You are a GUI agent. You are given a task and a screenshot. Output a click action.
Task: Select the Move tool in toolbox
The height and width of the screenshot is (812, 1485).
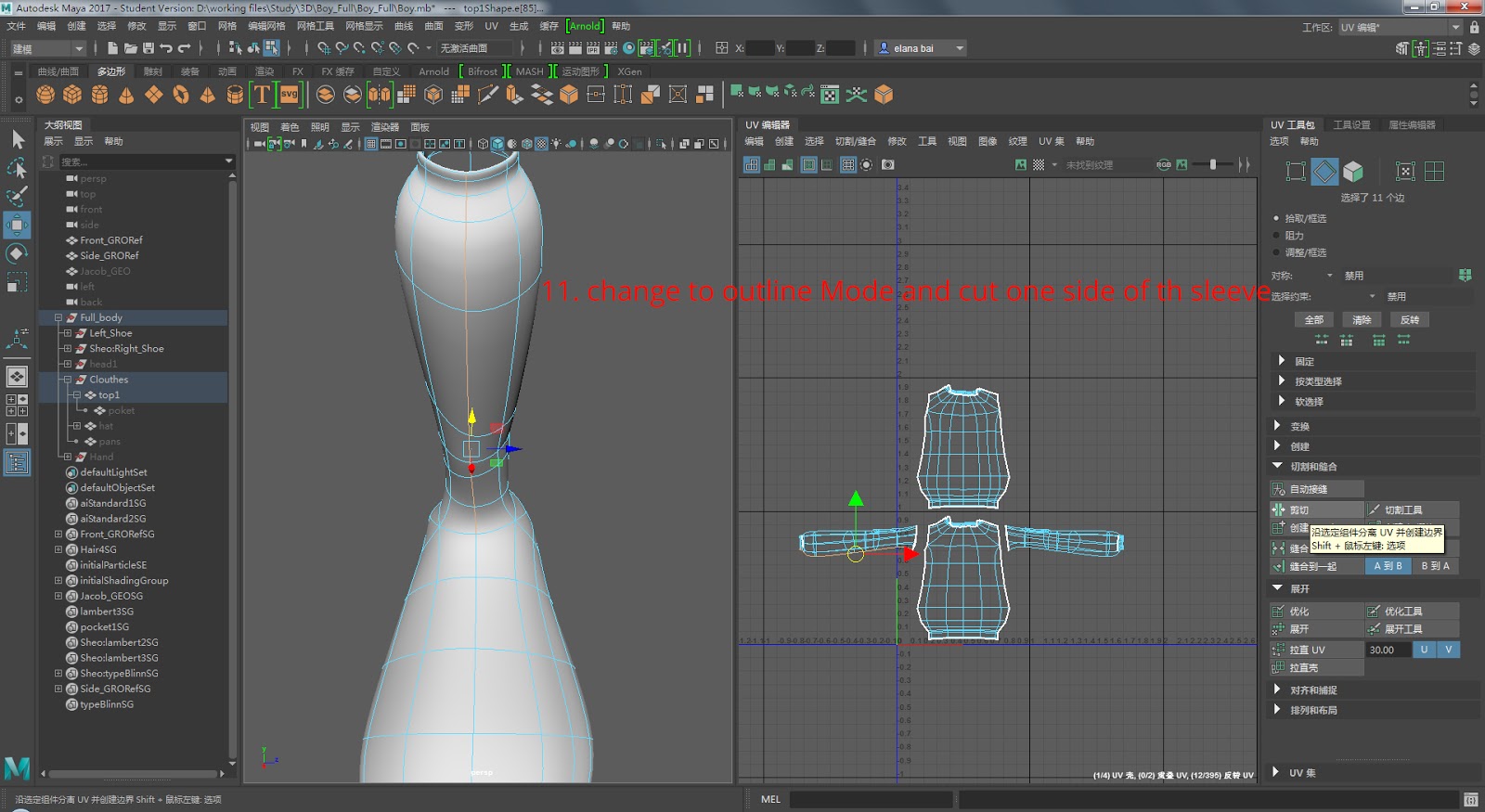[x=17, y=225]
